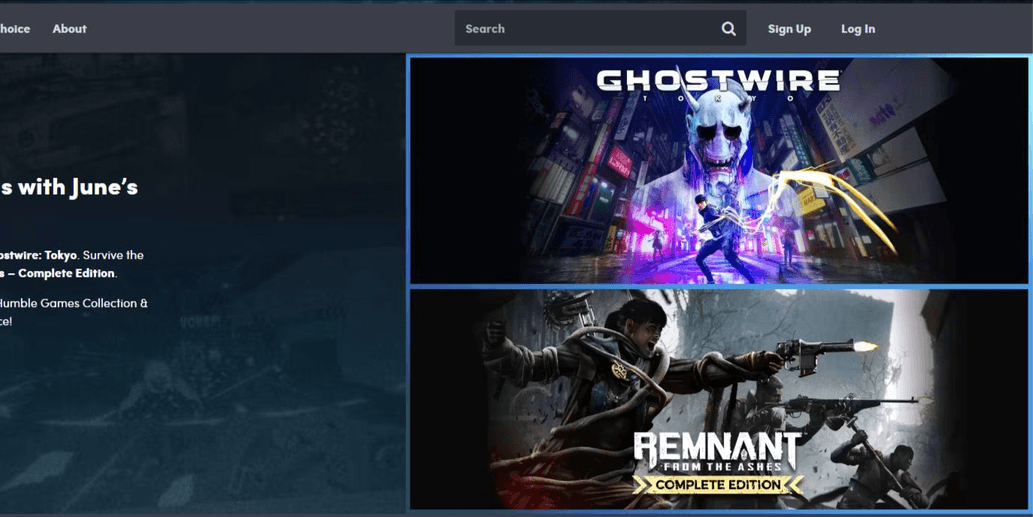This screenshot has height=517, width=1033.
Task: Open the Sign Up link
Action: (x=789, y=29)
